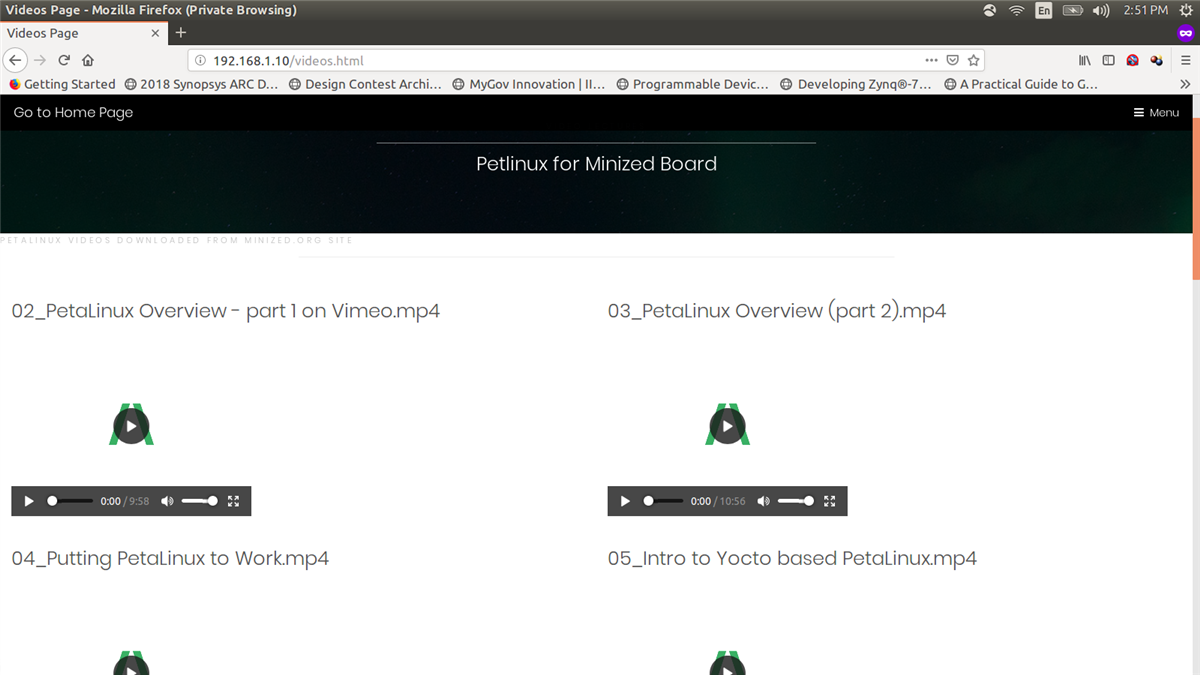Open Developing Zynq bookmark

click(856, 84)
